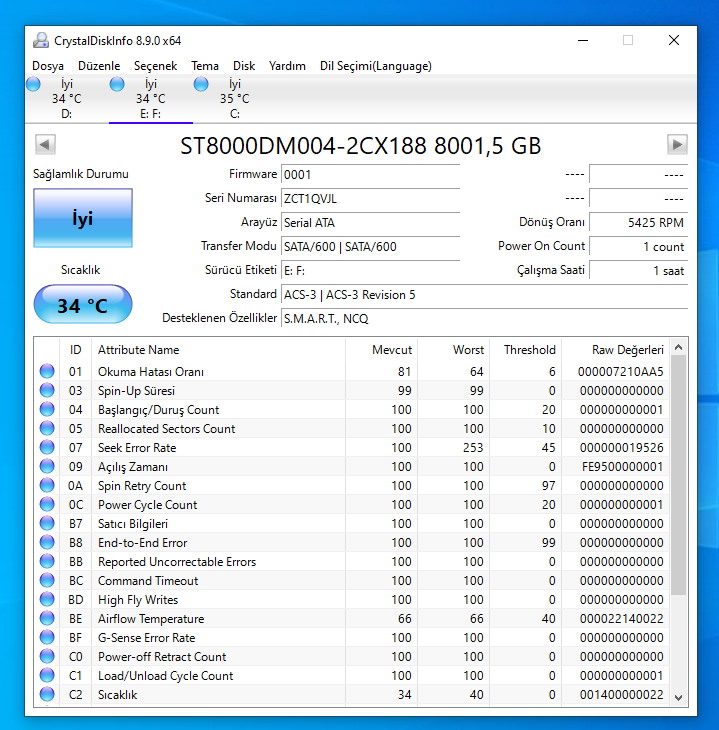This screenshot has height=730, width=719.
Task: Click status icon for Başlangıç/Duruş Count
Action: (47, 409)
